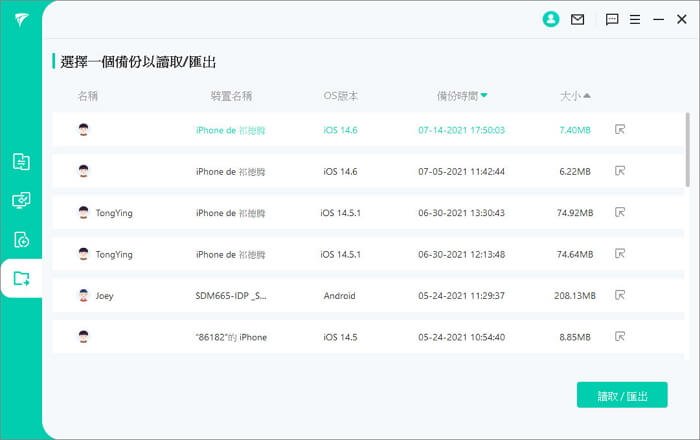Click iOS 14.5 version cell
Viewport: 700px width, 440px height.
pos(340,337)
